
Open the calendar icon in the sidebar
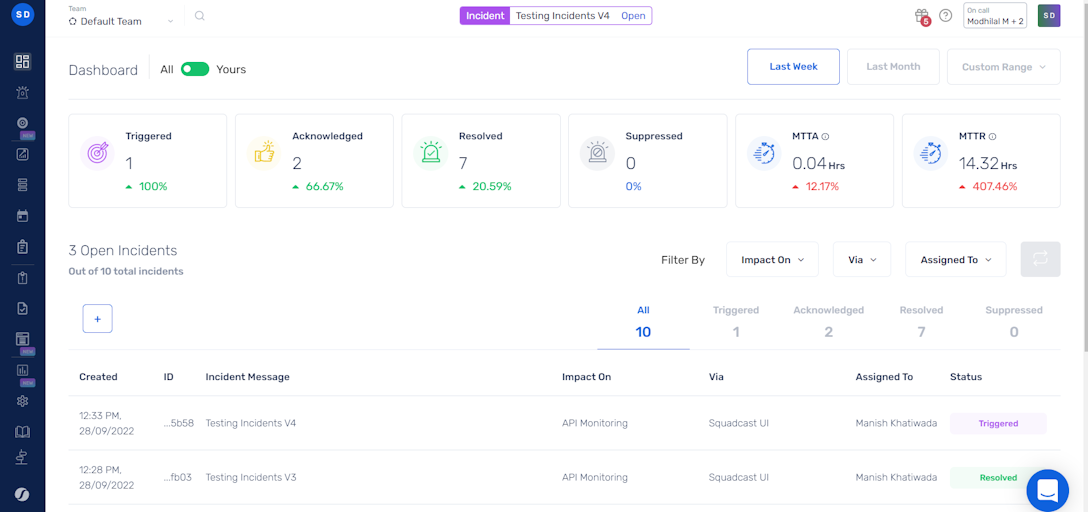click(x=22, y=216)
